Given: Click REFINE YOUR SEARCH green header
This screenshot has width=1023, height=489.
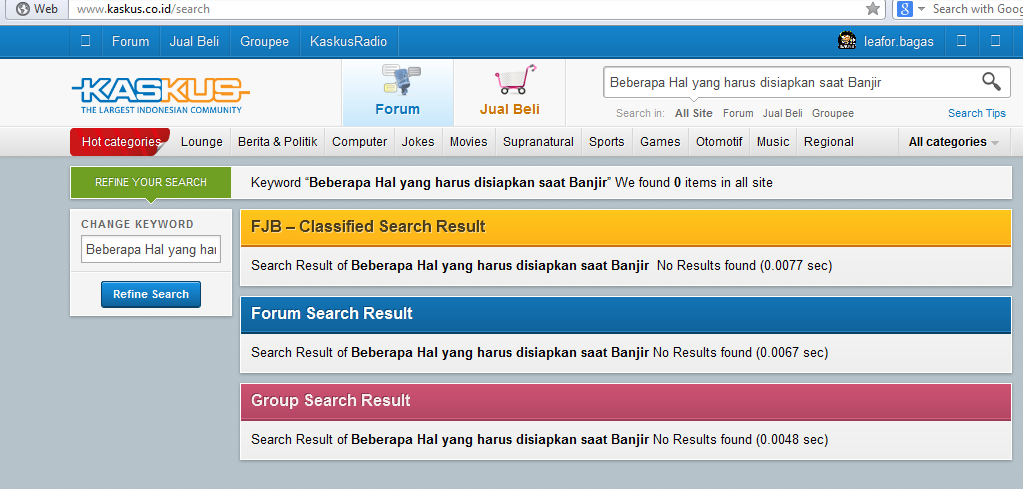Looking at the screenshot, I should 151,182.
